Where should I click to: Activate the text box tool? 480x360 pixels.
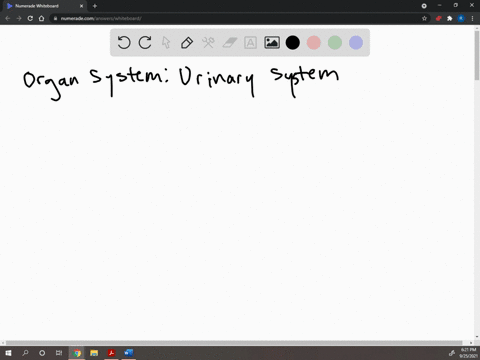[250, 43]
